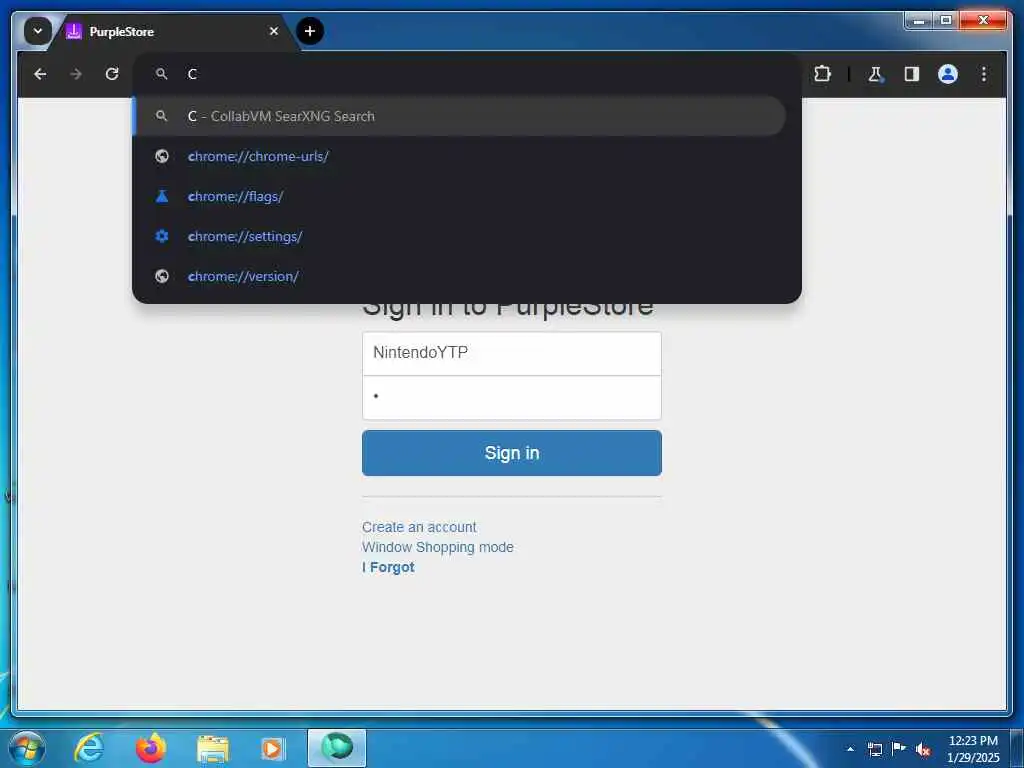1024x768 pixels.
Task: Open Chrome Labs flask icon
Action: click(876, 74)
